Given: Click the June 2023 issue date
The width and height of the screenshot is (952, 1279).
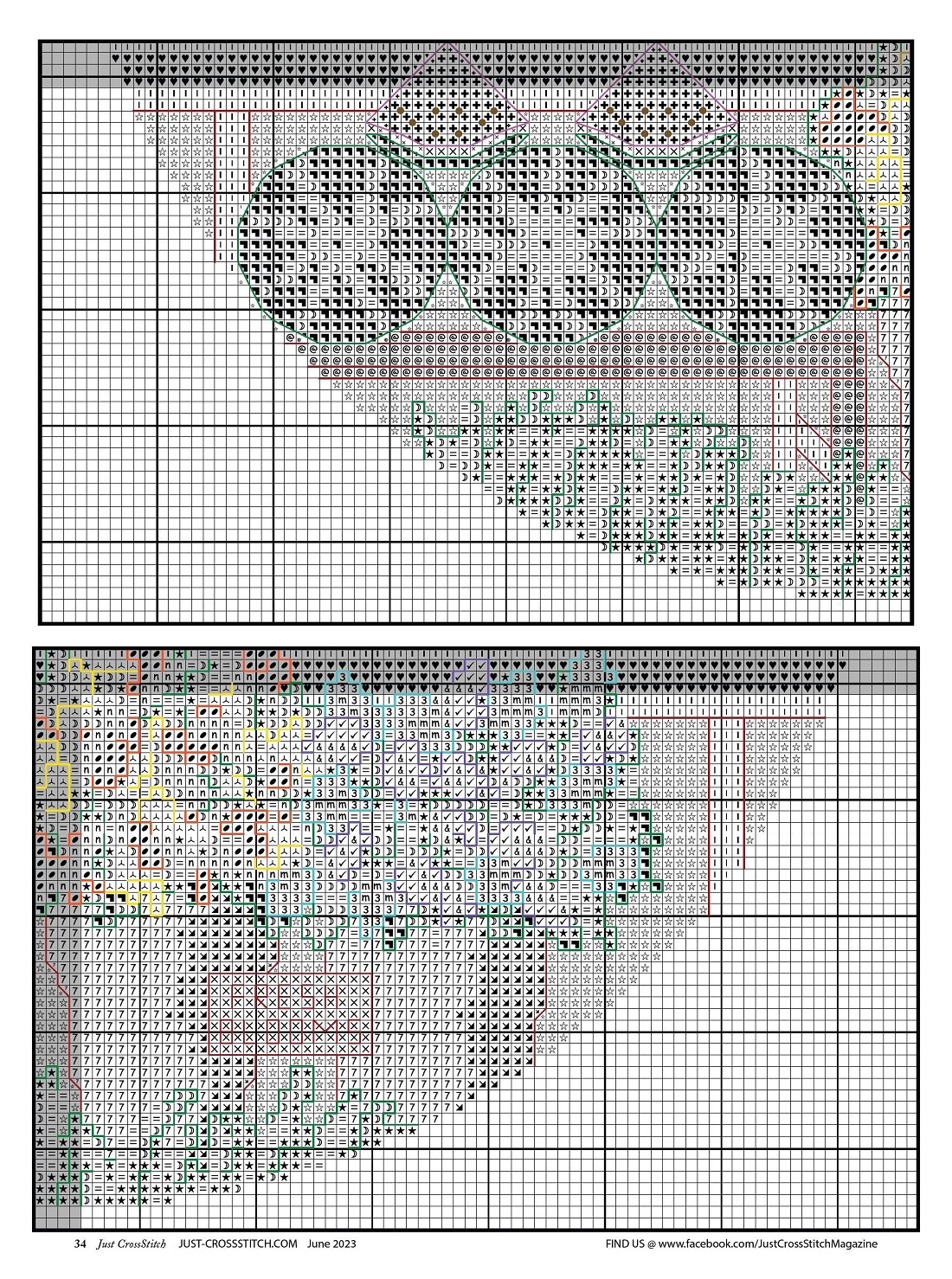Looking at the screenshot, I should click(x=331, y=1244).
